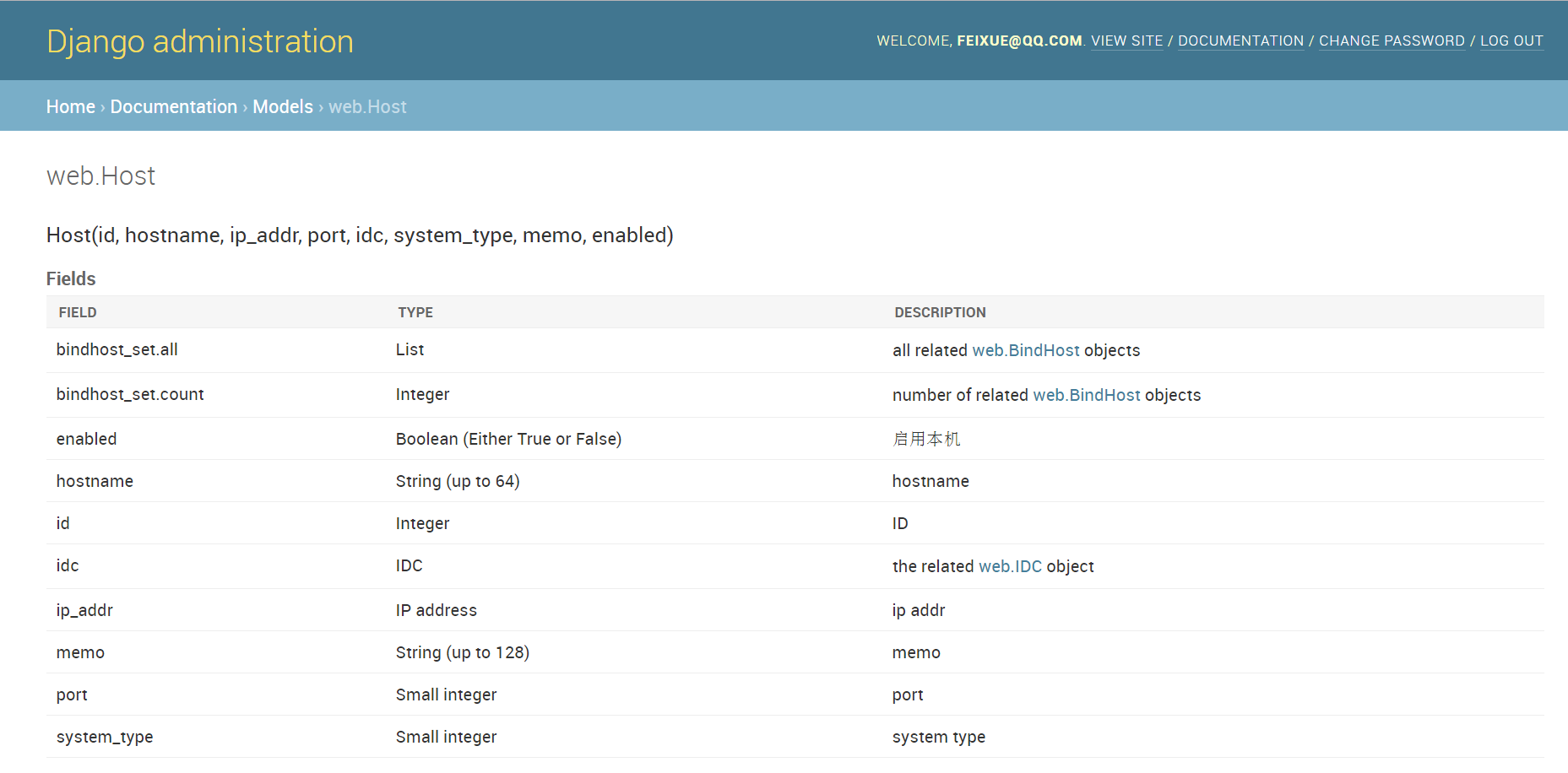Click Django administration site title

(200, 41)
